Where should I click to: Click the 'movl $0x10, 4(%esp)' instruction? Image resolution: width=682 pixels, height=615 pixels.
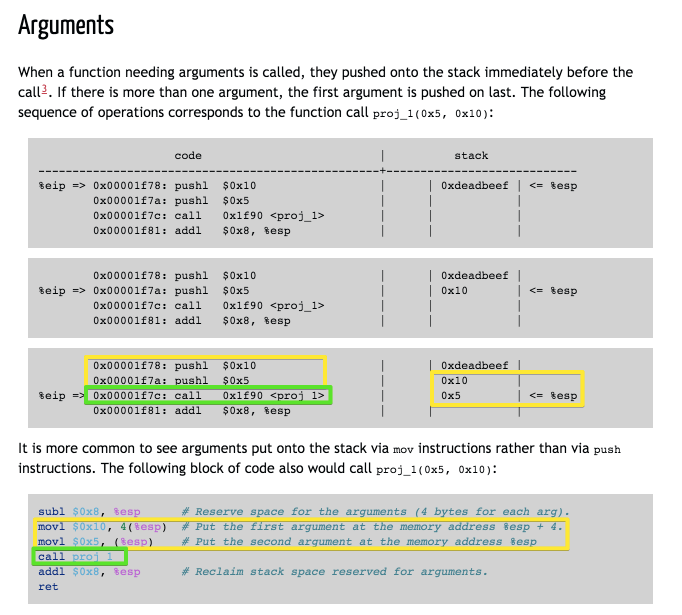[102, 527]
